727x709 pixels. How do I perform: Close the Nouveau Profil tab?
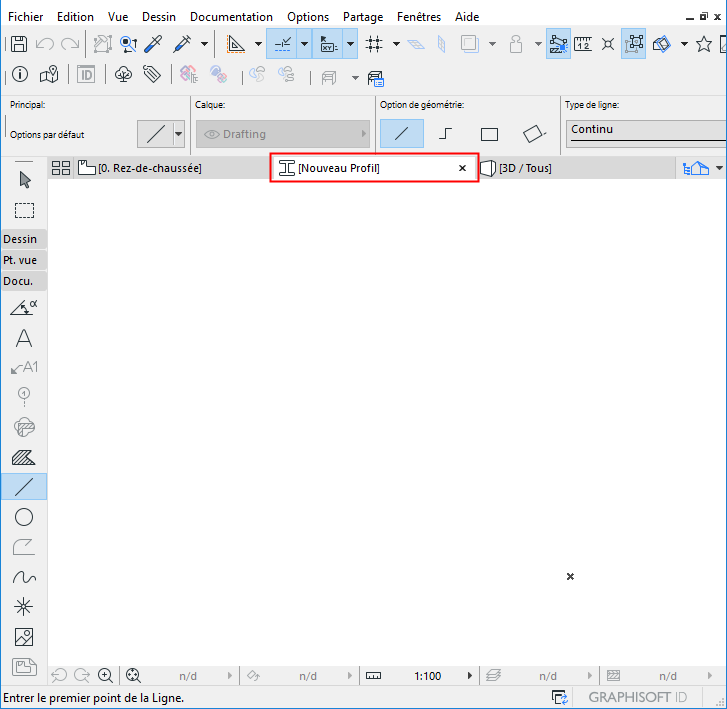click(462, 168)
